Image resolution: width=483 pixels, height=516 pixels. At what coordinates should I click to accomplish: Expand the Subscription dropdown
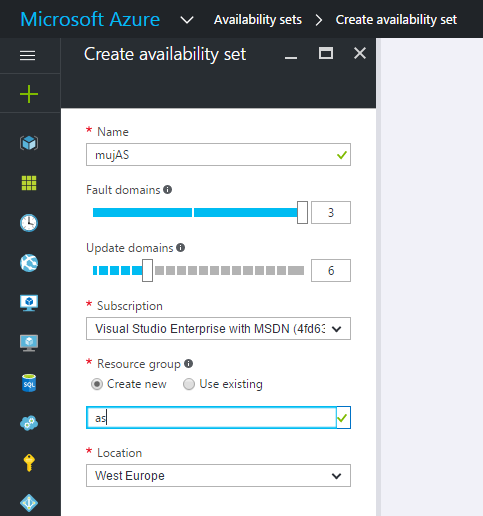click(x=218, y=329)
